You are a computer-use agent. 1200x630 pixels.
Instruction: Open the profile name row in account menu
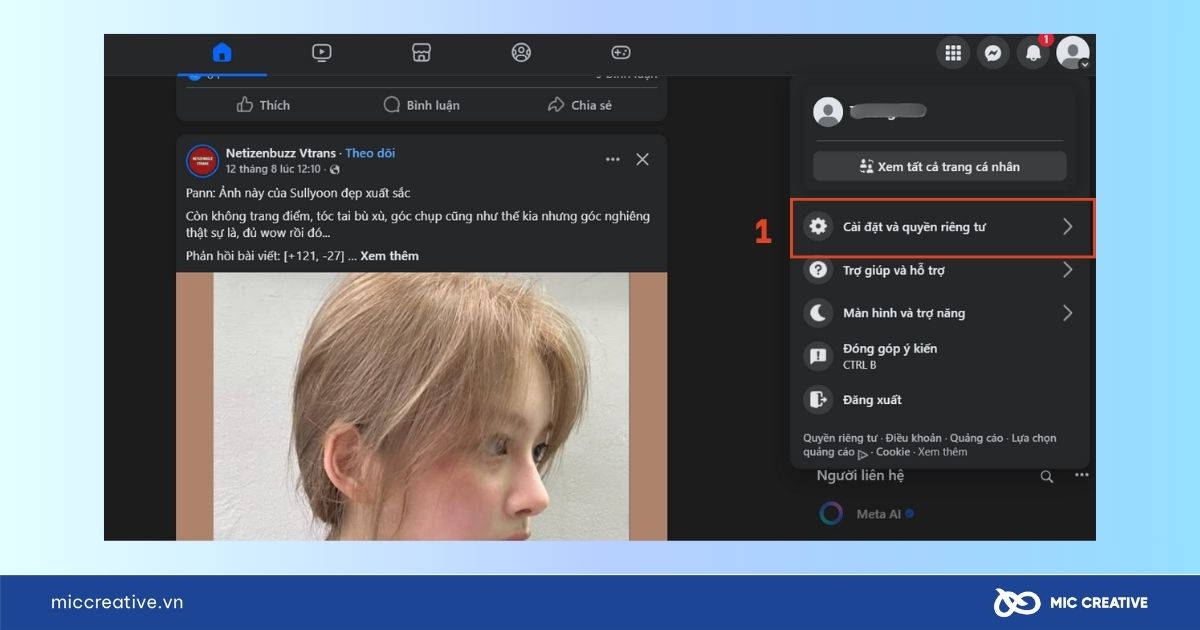coord(939,112)
